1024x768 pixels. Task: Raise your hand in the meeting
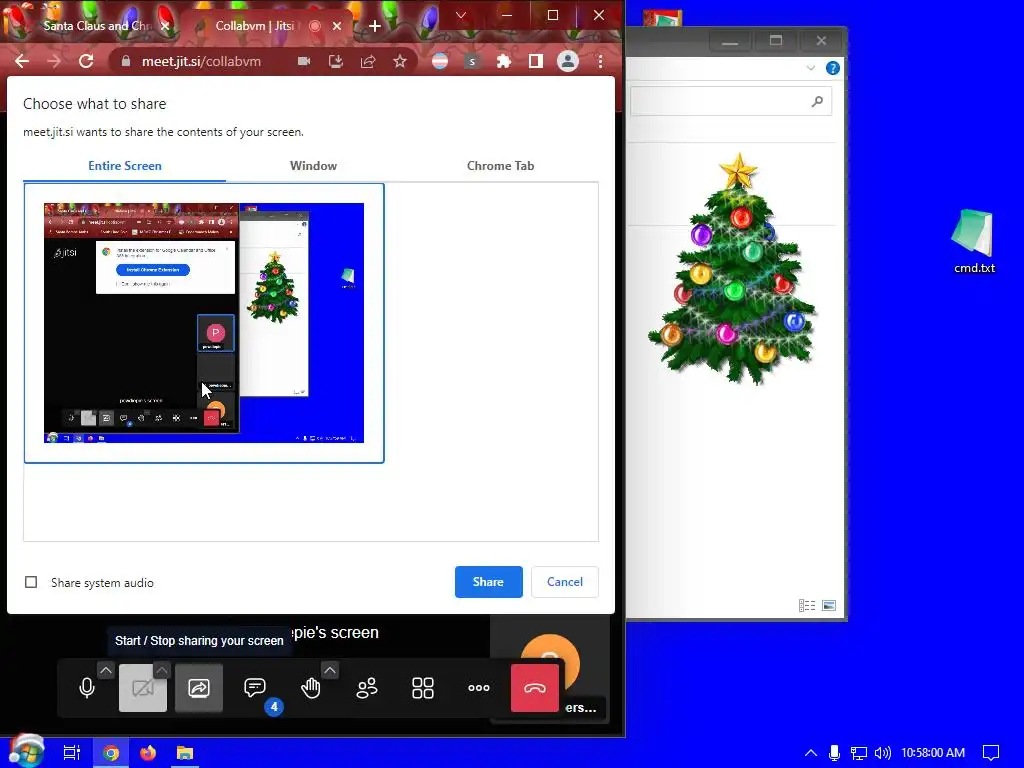click(x=311, y=688)
